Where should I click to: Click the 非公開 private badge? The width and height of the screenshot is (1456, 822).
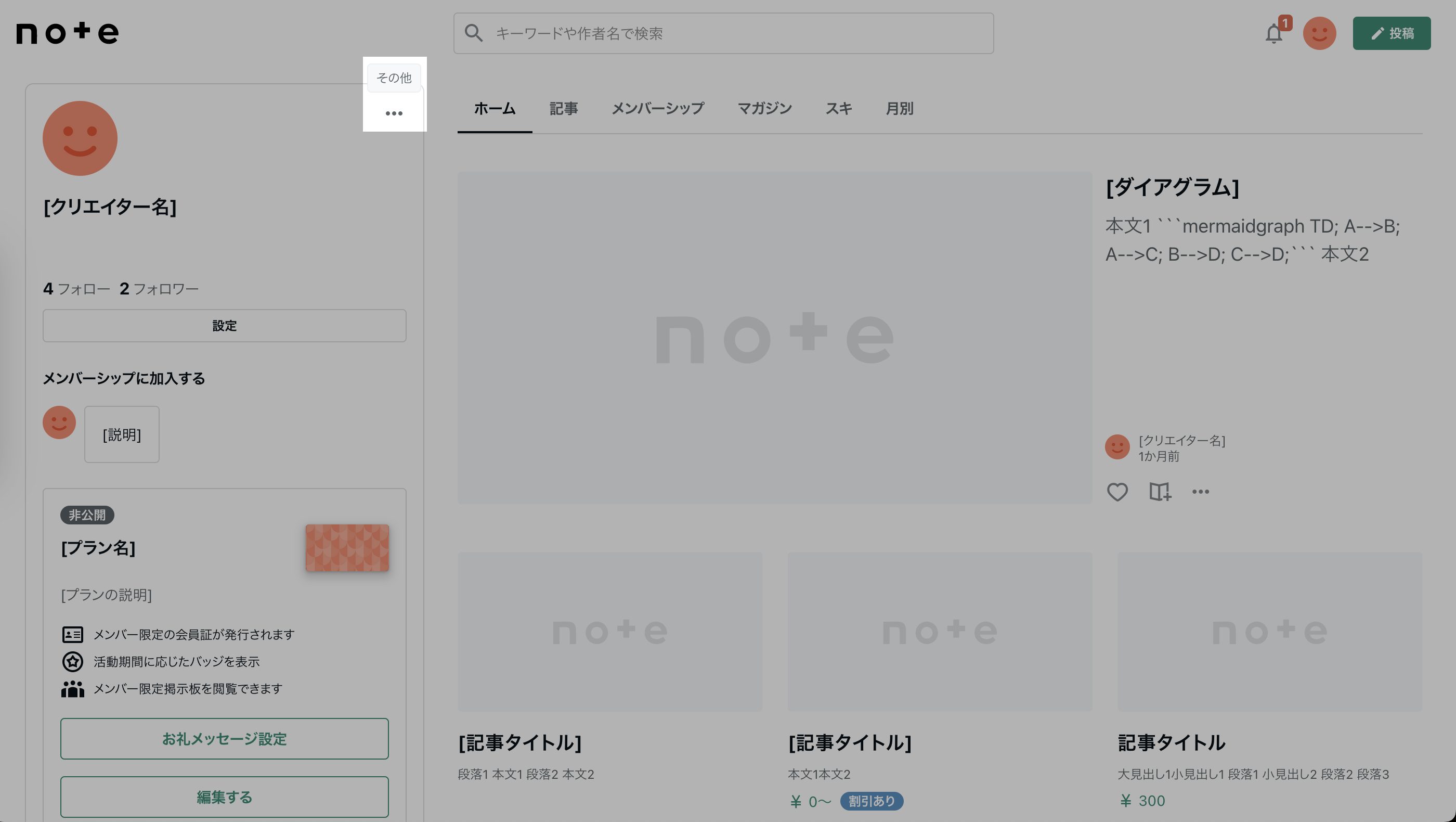(87, 515)
